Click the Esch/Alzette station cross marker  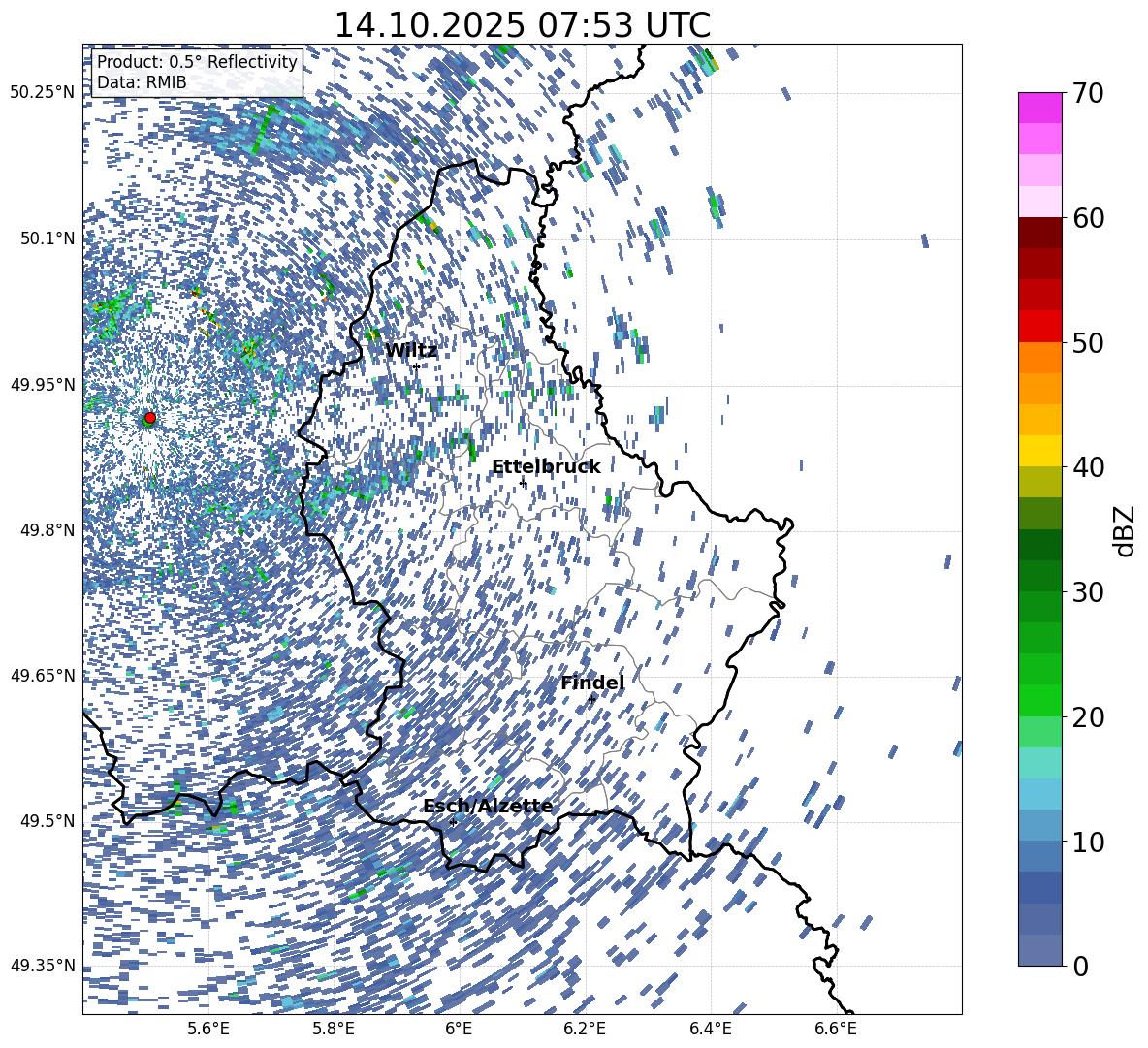453,822
